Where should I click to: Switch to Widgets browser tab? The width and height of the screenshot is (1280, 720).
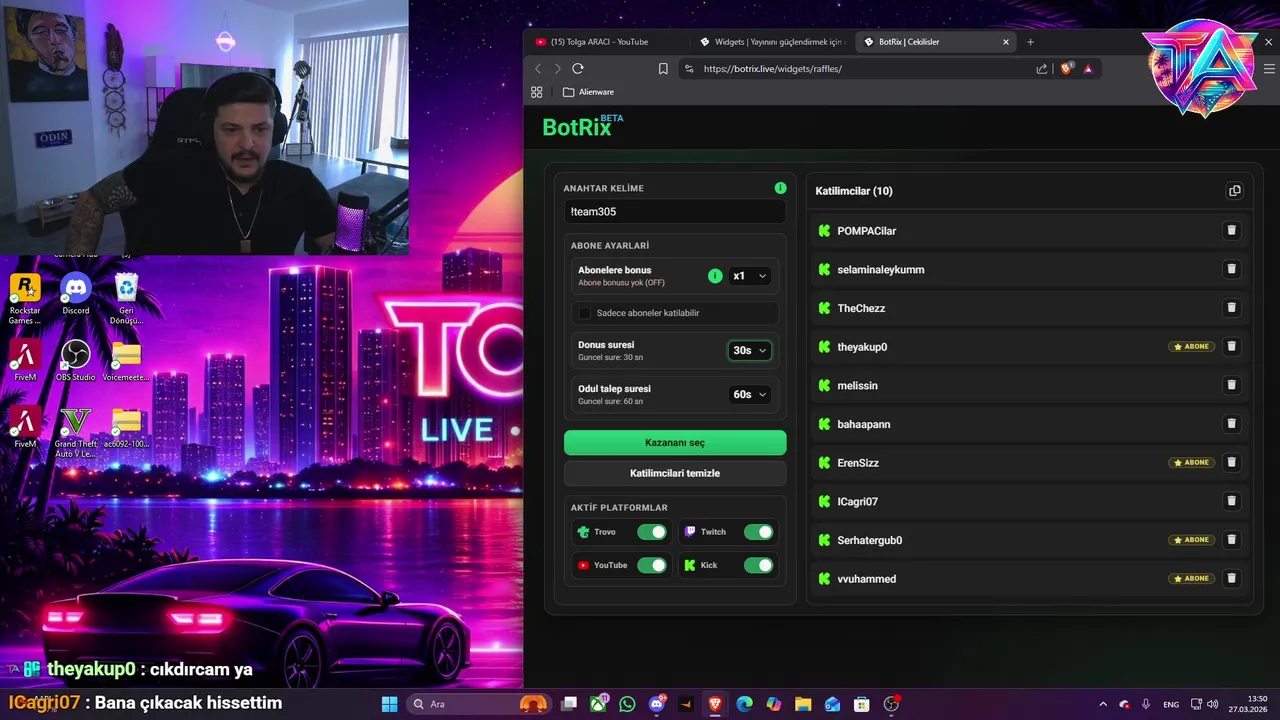(770, 42)
